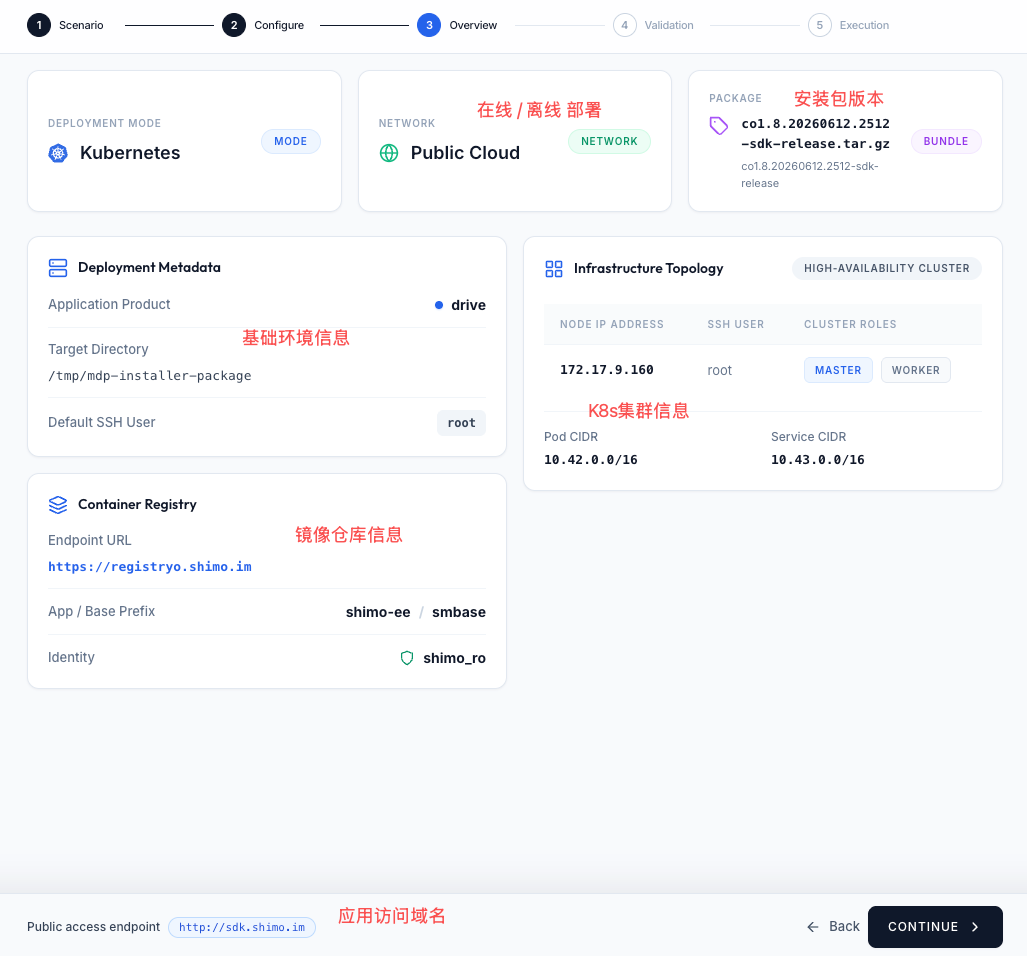Click the left arrow beside Back
The width and height of the screenshot is (1027, 956).
[x=813, y=927]
